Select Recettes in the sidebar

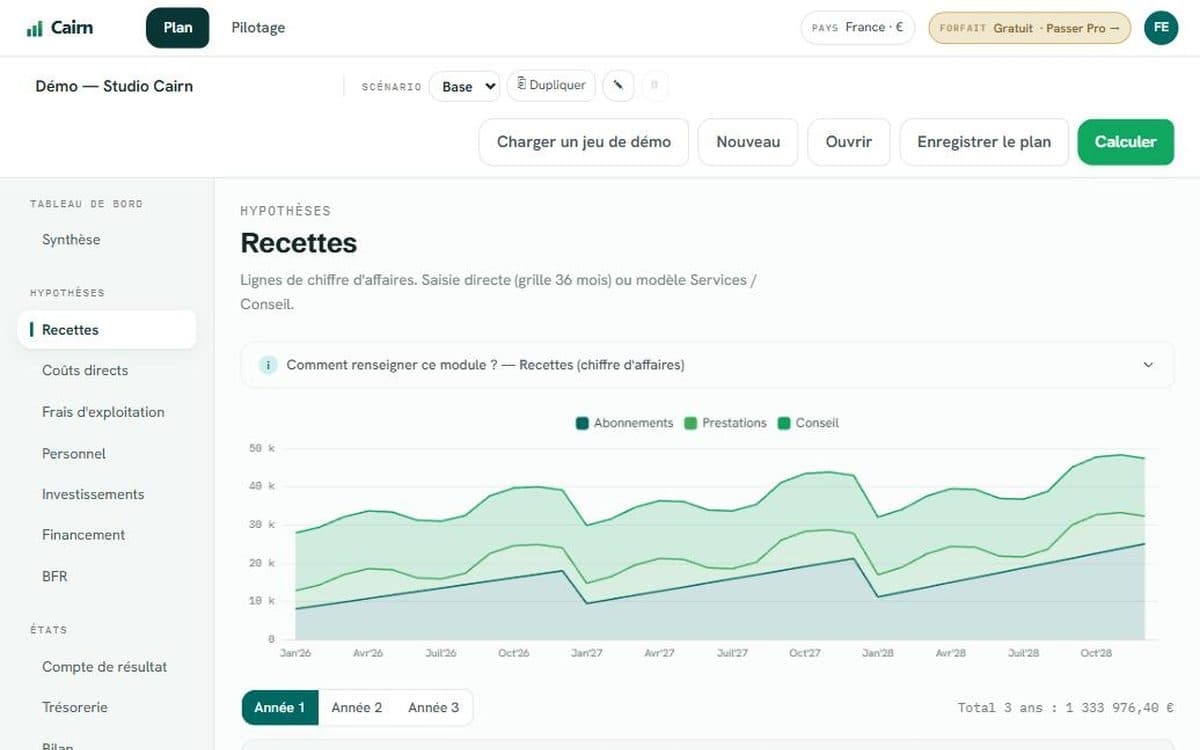(x=107, y=330)
